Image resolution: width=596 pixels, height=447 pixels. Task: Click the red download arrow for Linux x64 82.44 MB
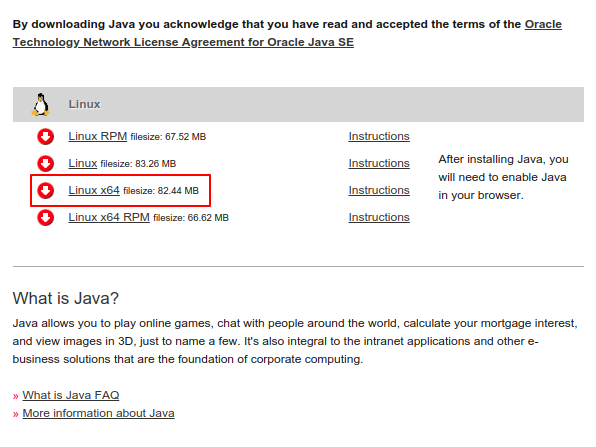pos(46,190)
